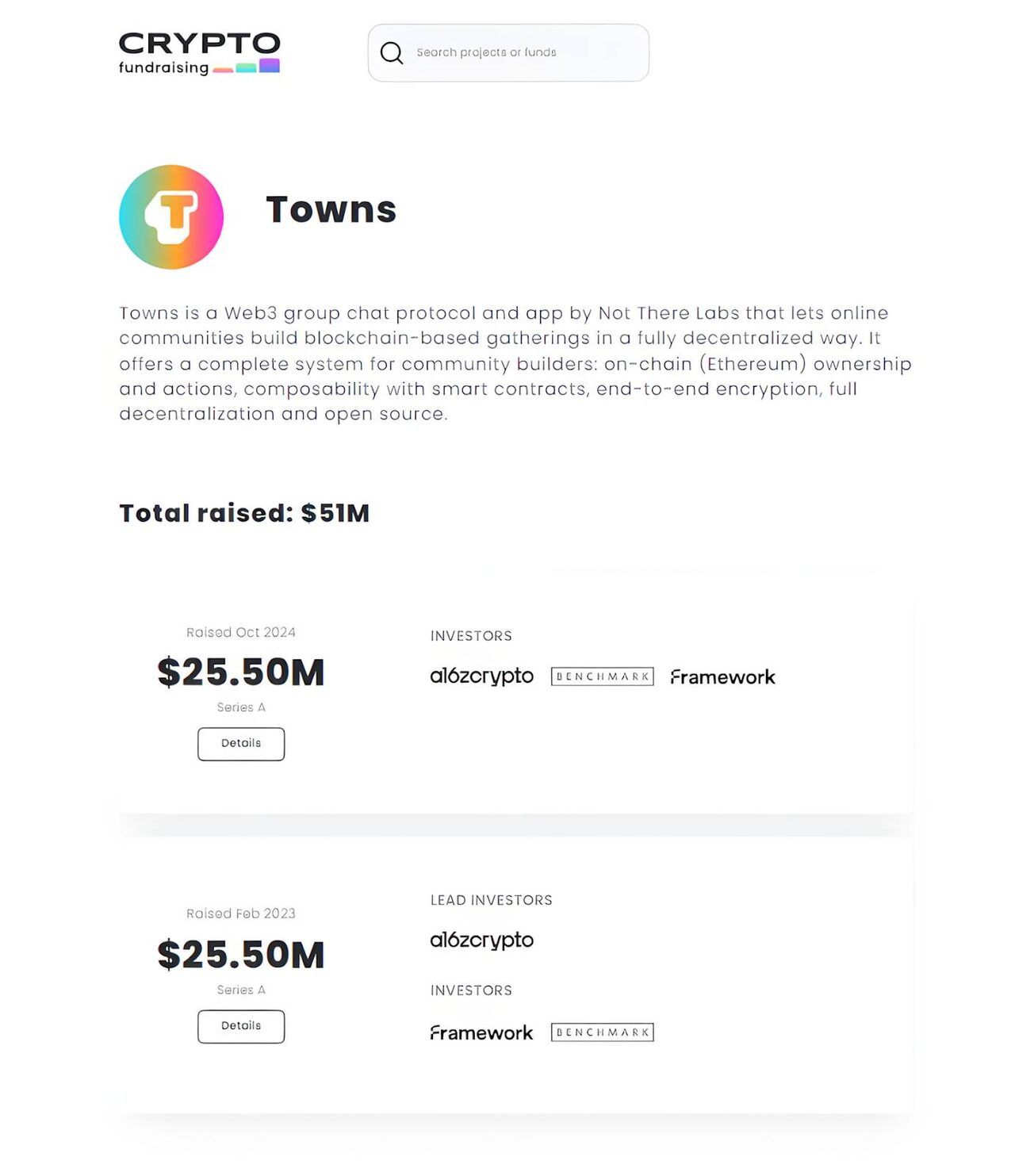
Task: Click the CRYPTO fundraising logo
Action: 198,52
